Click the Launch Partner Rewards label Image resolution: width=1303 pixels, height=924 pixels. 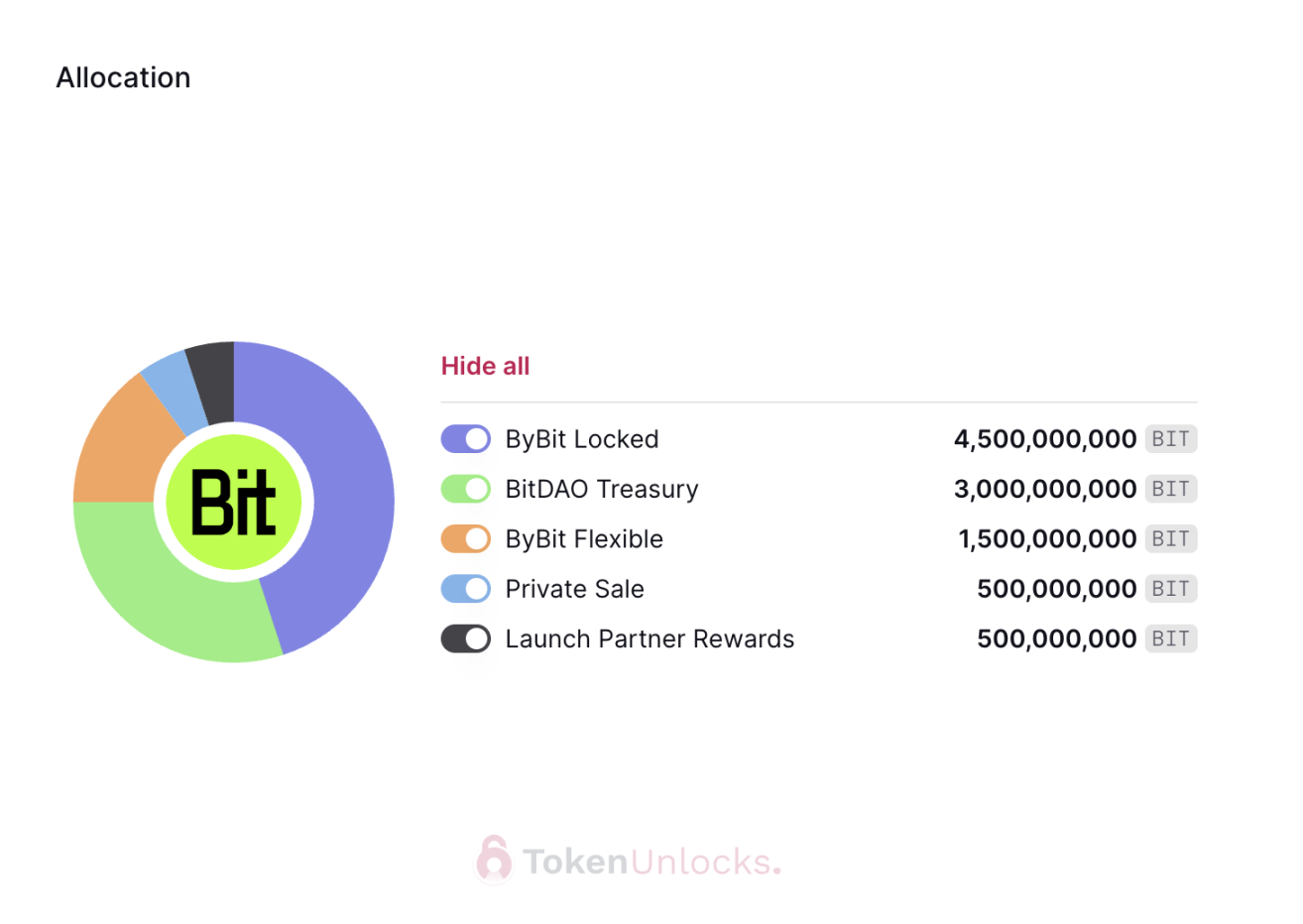(x=650, y=639)
